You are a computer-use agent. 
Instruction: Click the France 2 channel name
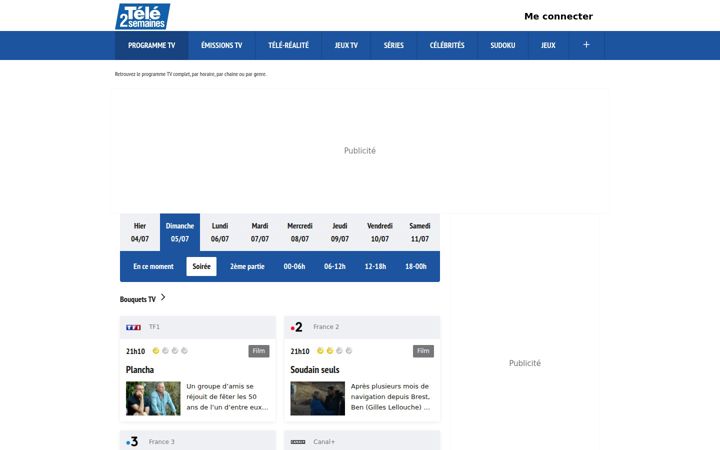coord(326,327)
